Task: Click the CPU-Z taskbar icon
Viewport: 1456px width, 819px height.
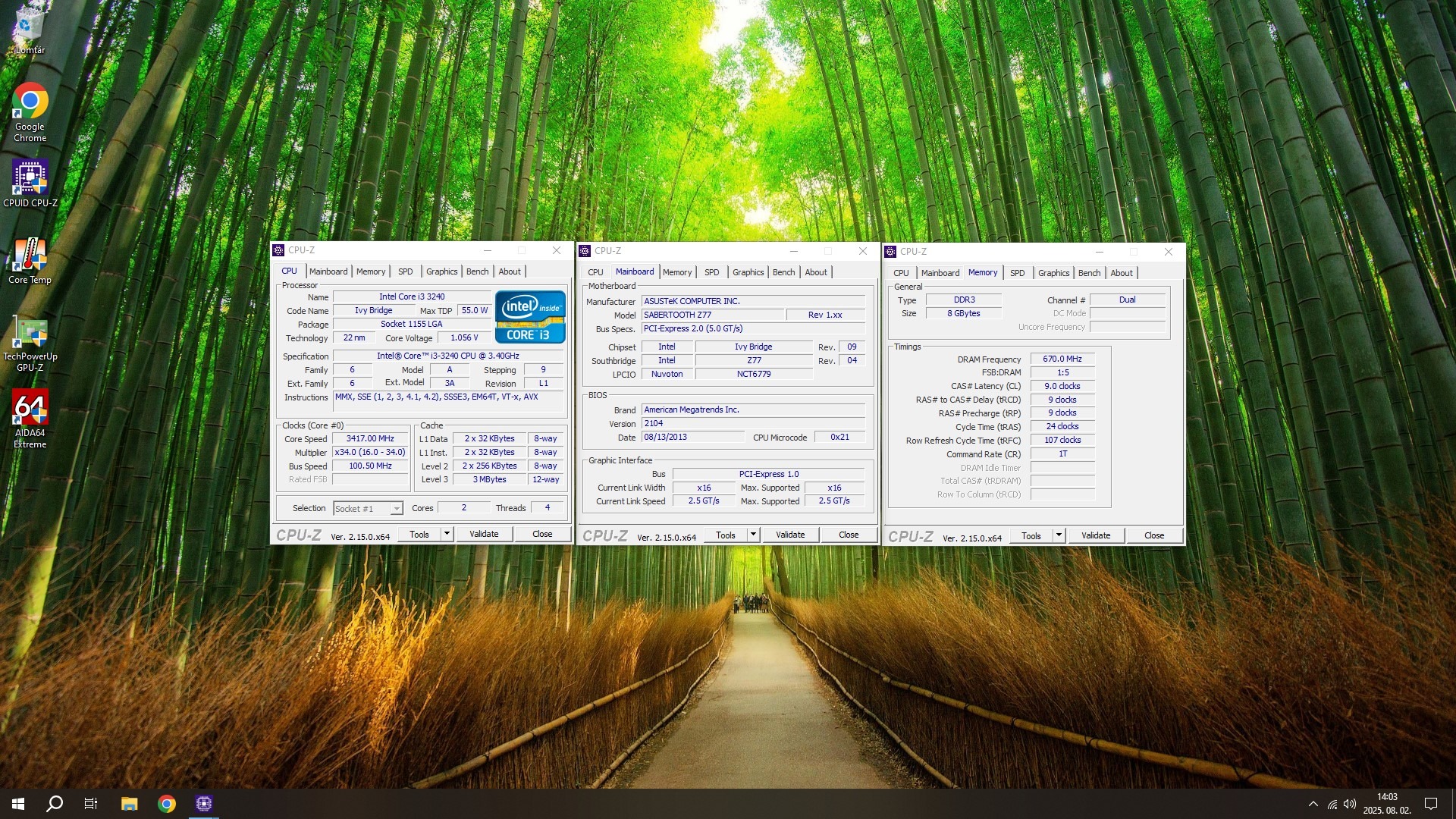Action: click(x=203, y=804)
